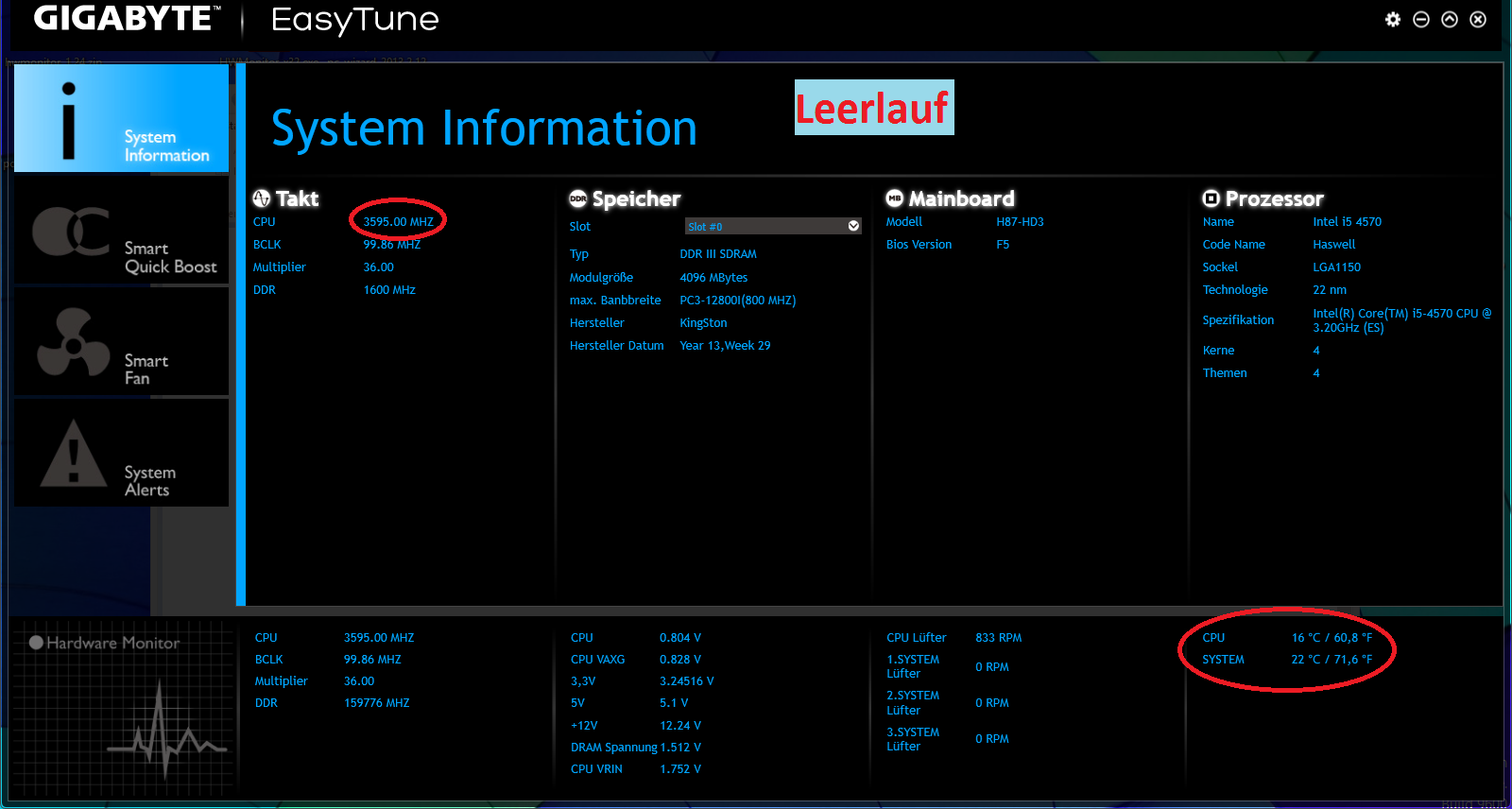Click the 22 nm technology value
The height and width of the screenshot is (809, 1512).
1330,290
